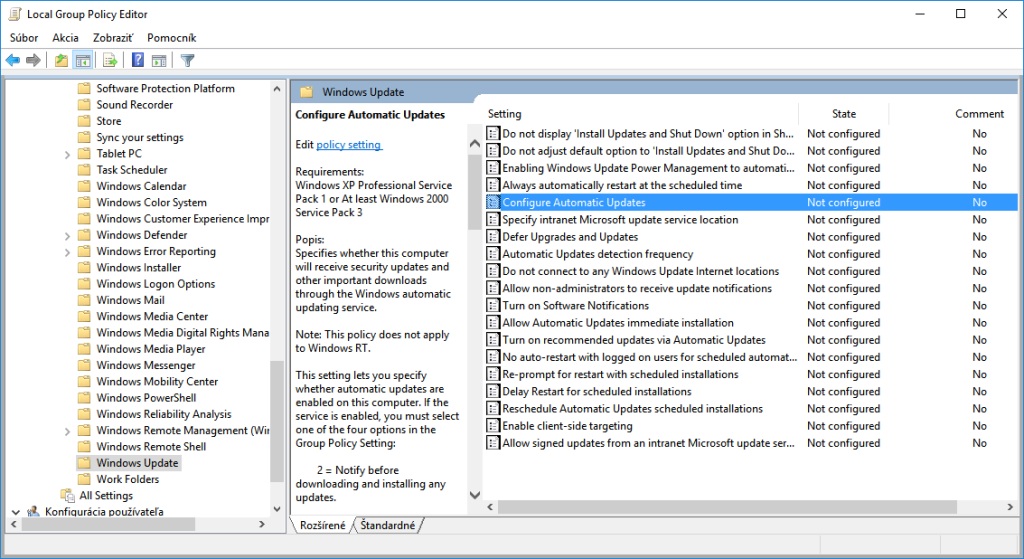This screenshot has height=559, width=1024.
Task: Click the Configure Automatic Updates policy icon
Action: 493,202
